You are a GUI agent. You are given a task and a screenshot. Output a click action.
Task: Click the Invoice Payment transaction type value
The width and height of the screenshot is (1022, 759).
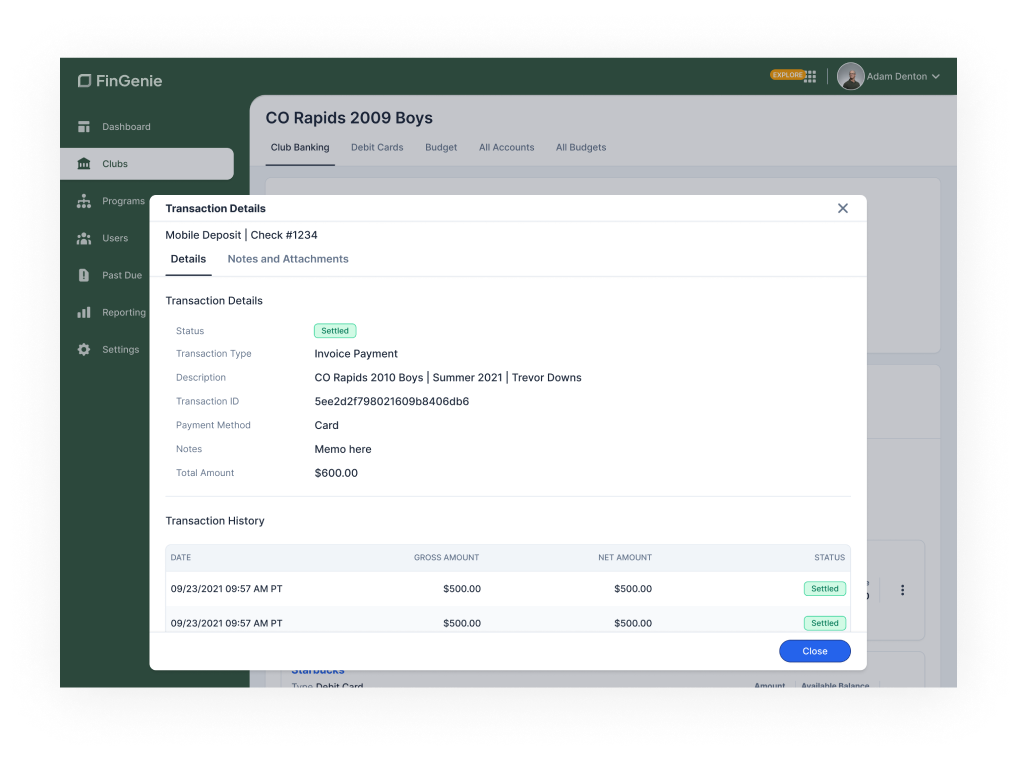tap(356, 353)
